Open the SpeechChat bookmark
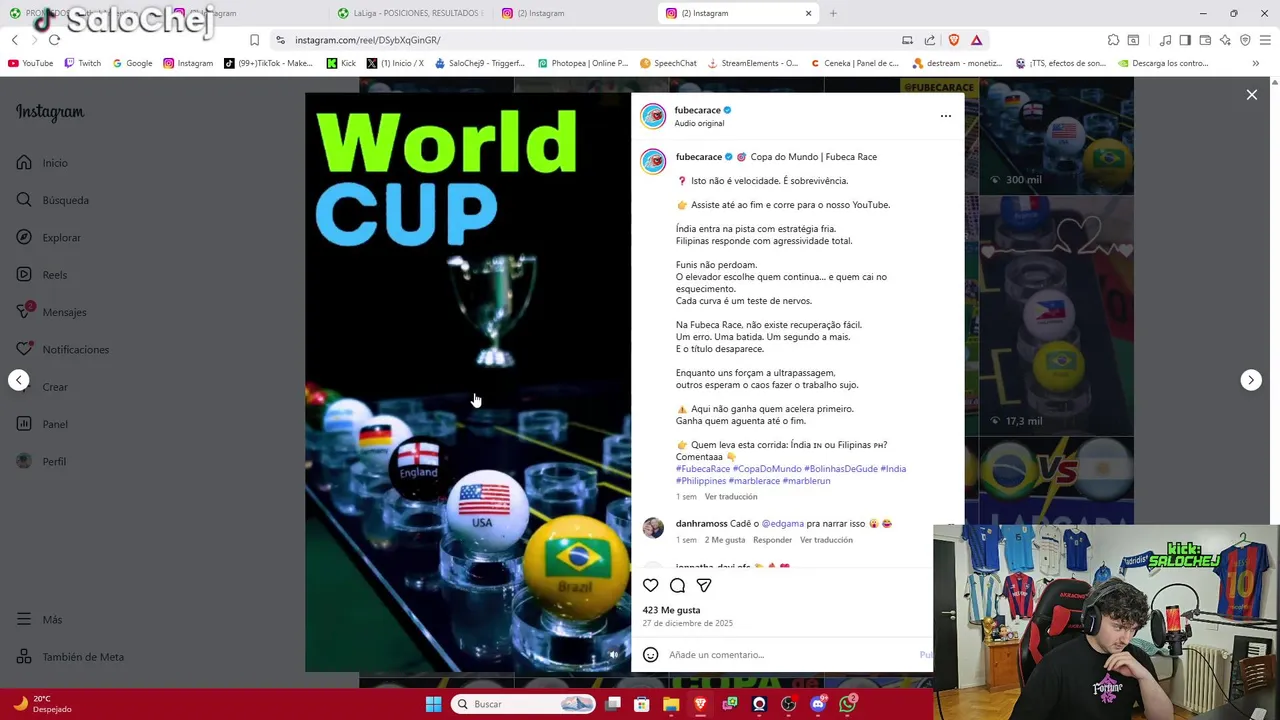This screenshot has width=1280, height=720. coord(668,63)
